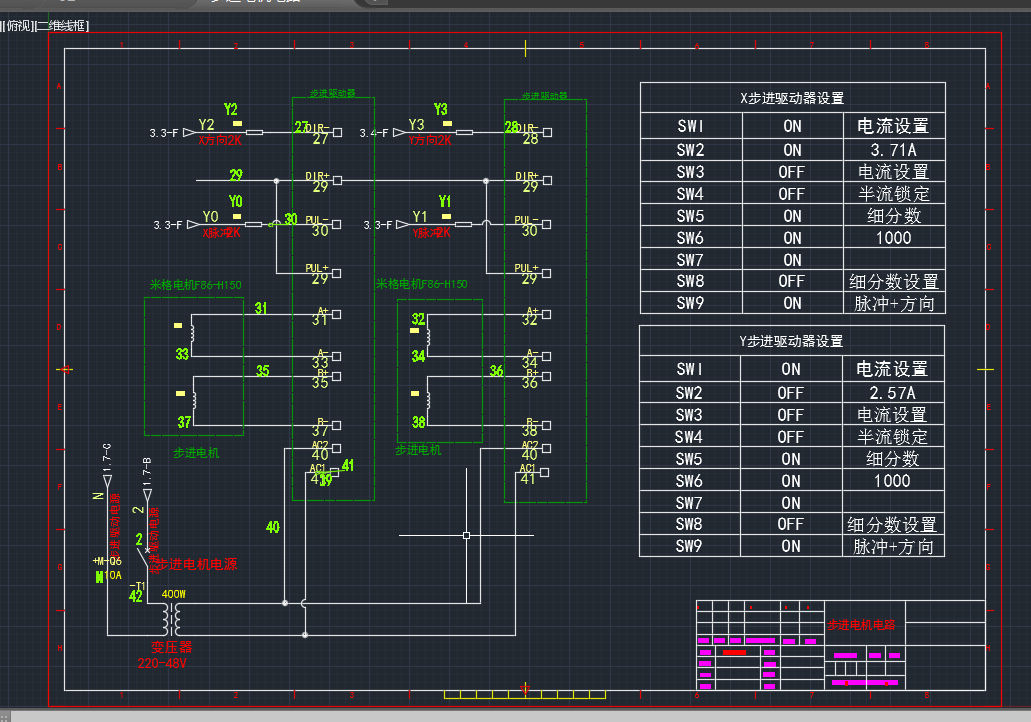Viewport: 1031px width, 722px height.
Task: Select the red Y方向2K label
Action: (x=430, y=140)
